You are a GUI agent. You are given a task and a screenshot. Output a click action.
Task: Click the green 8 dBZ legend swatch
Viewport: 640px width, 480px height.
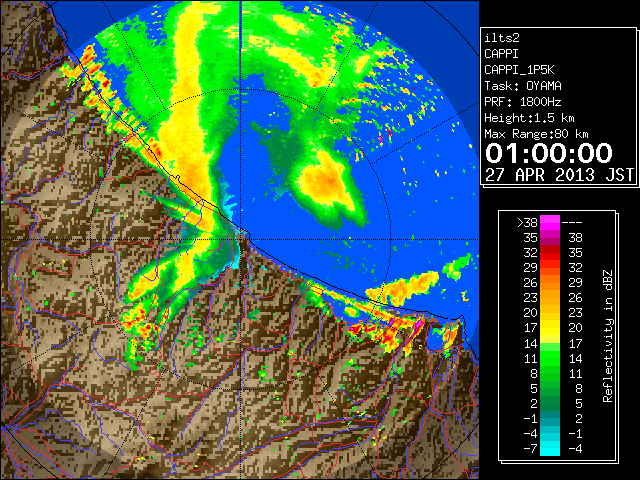click(x=550, y=373)
